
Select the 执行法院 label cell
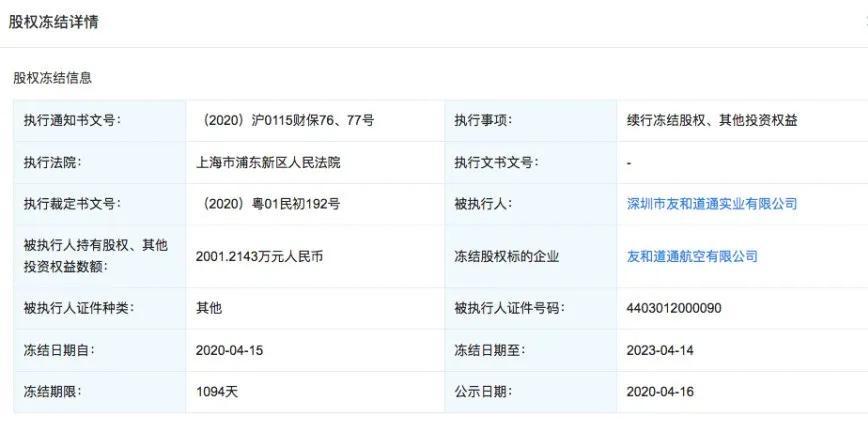100,162
